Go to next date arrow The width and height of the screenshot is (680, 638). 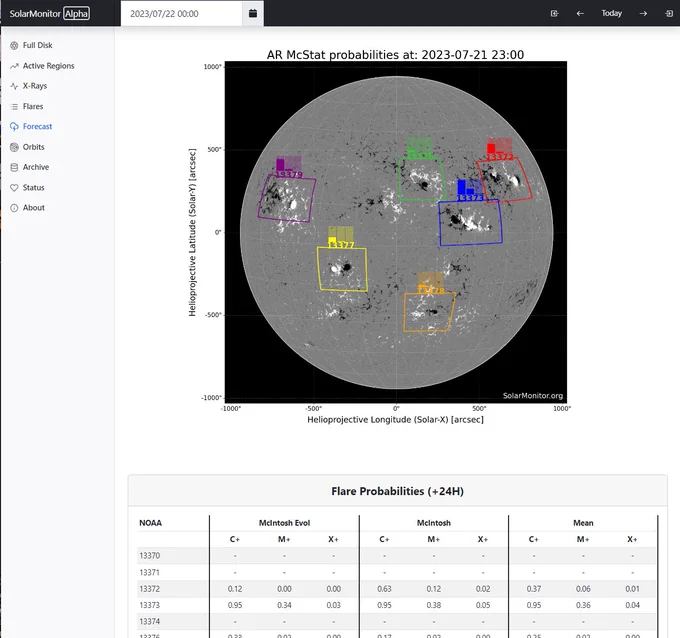point(643,13)
